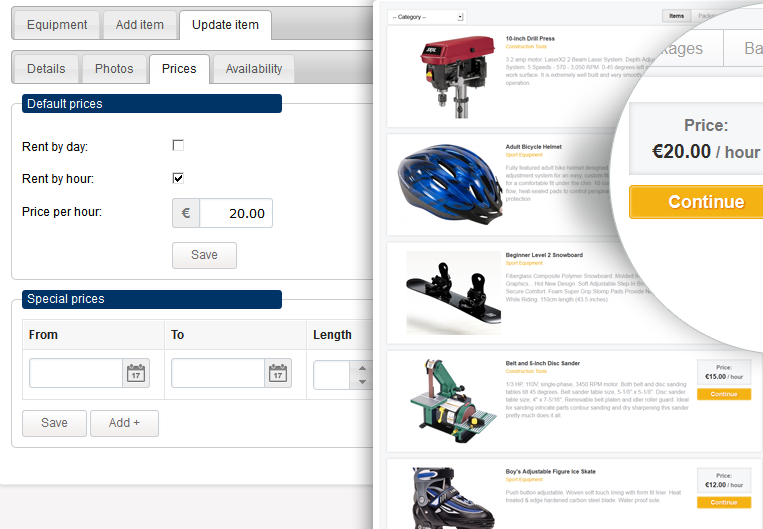763x529 pixels.
Task: Select the small Items tab in listing
Action: tap(676, 16)
